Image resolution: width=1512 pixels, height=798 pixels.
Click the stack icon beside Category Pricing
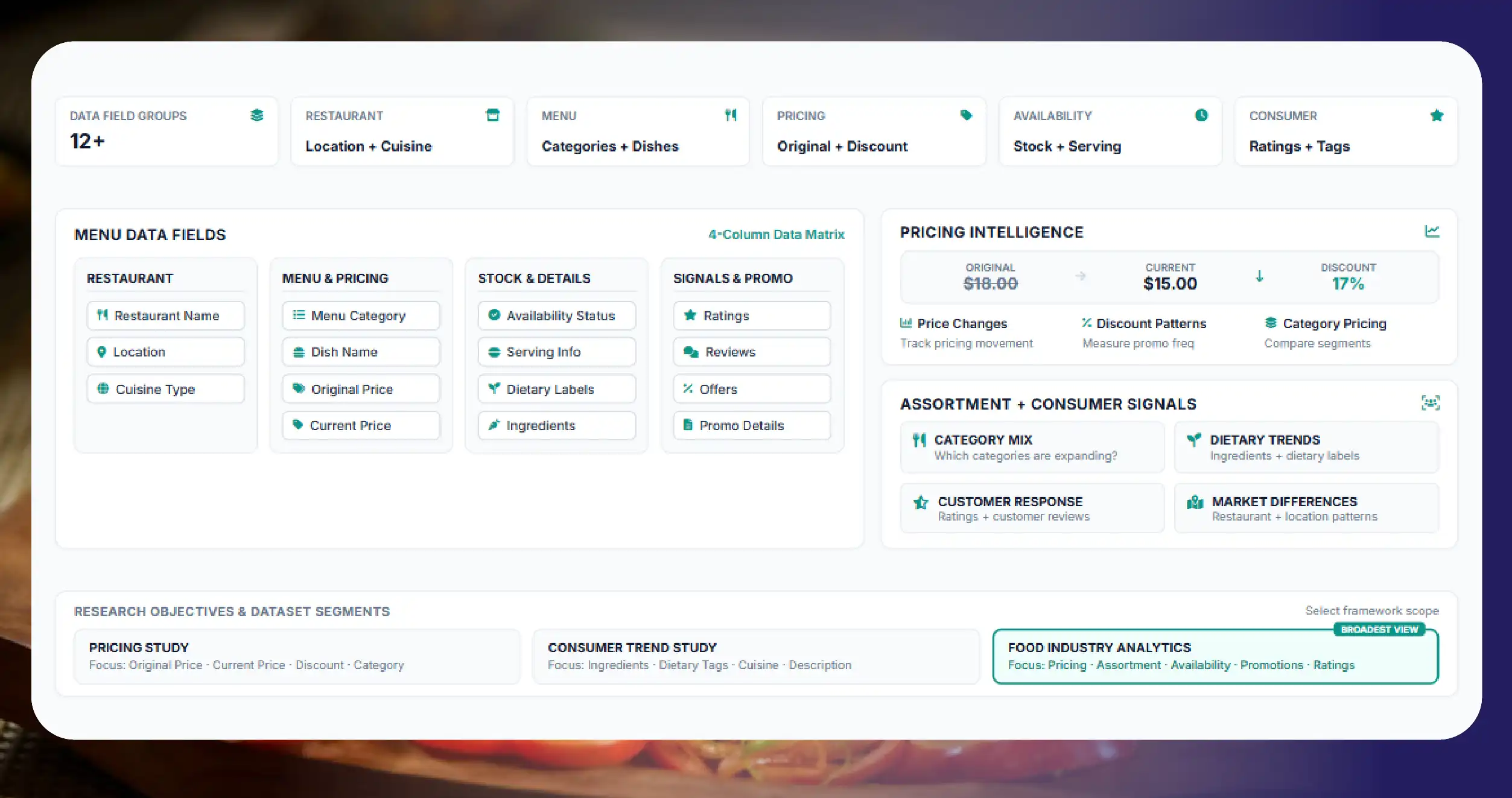coord(1271,323)
